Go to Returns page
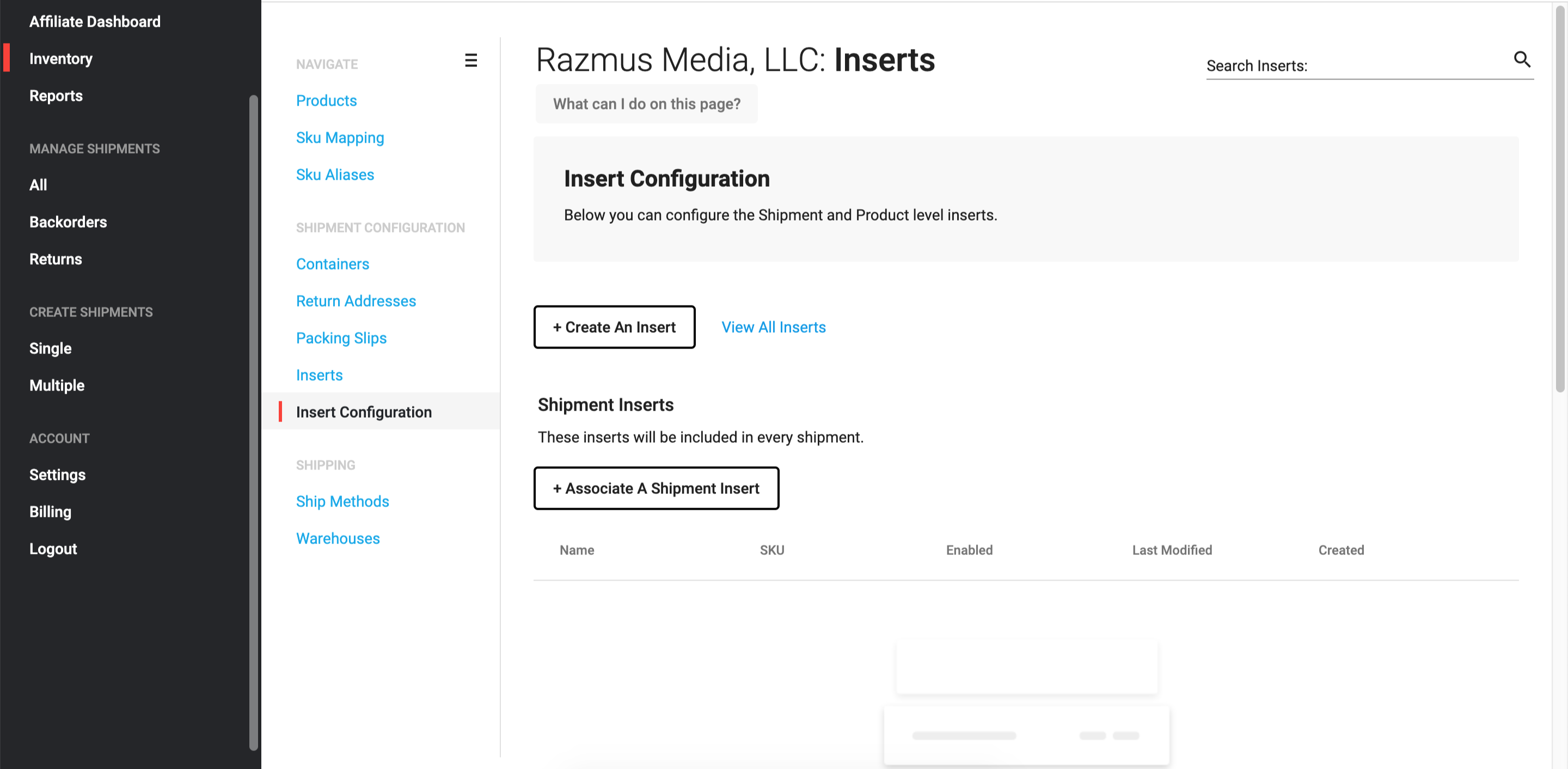 [x=56, y=259]
